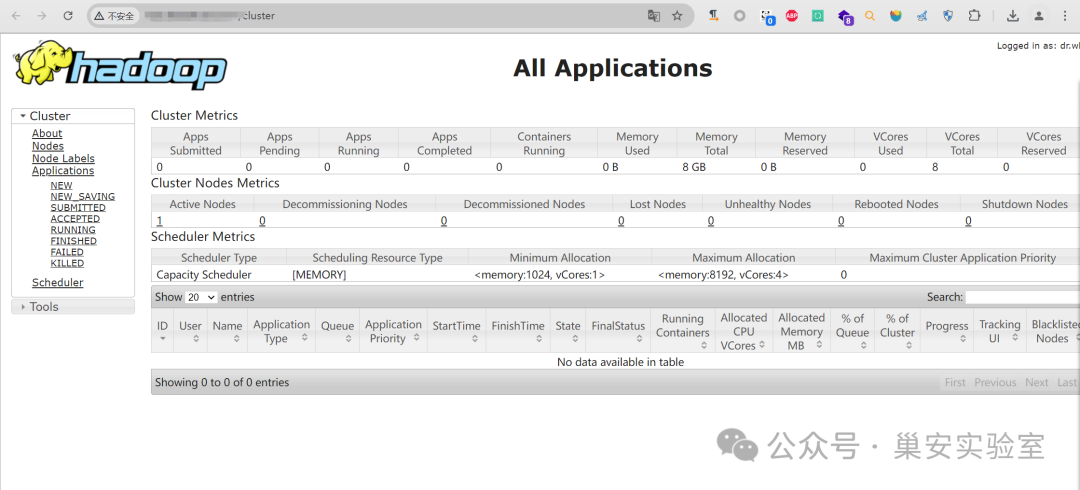The height and width of the screenshot is (490, 1080).
Task: Sort by Tracking UI column
Action: [x=999, y=331]
